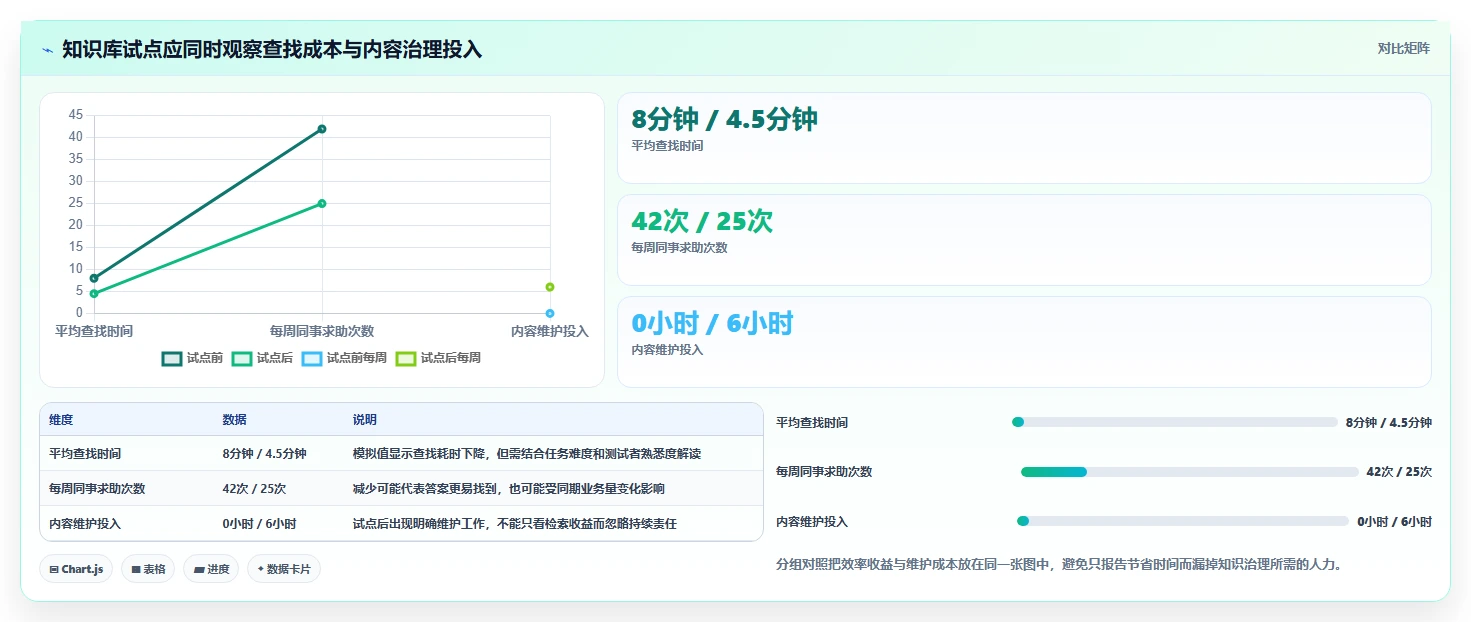Click the 平均查找时间 progress bar
1471x622 pixels.
[1174, 422]
